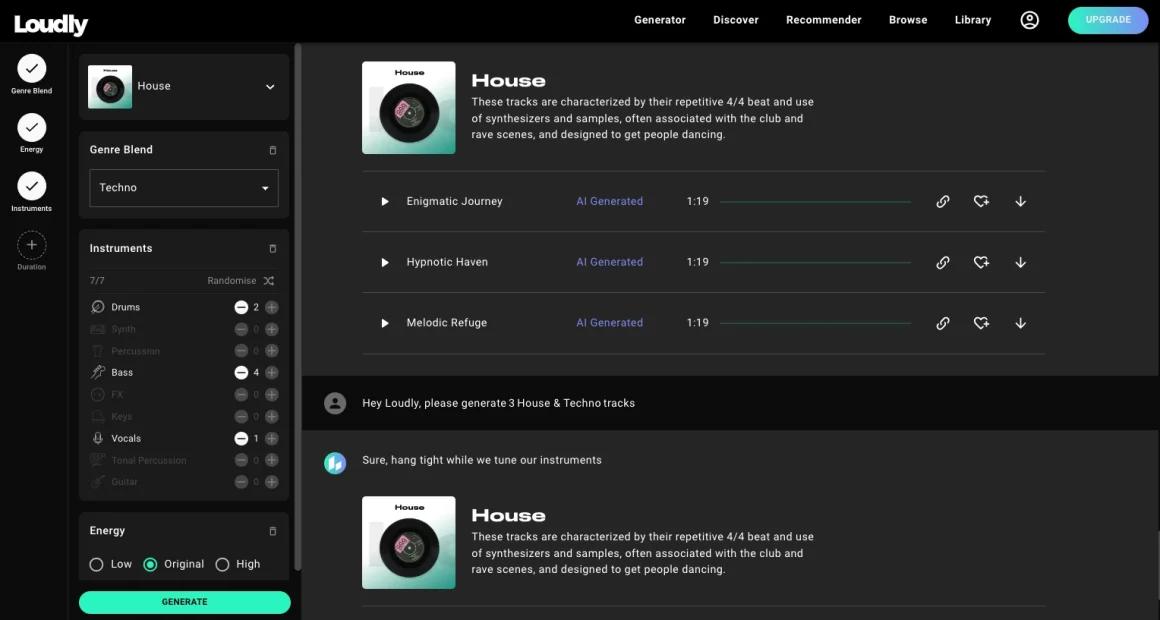Go to the Instruments step in sidebar
The image size is (1160, 620).
click(32, 192)
